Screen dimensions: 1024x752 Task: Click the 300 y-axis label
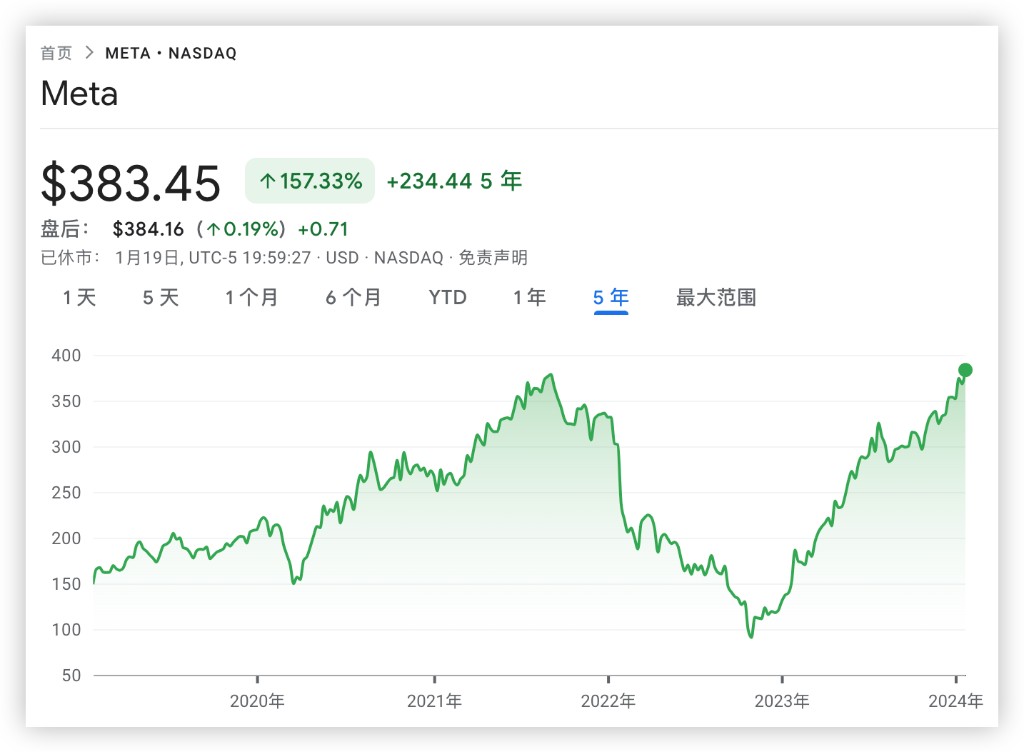tap(66, 447)
